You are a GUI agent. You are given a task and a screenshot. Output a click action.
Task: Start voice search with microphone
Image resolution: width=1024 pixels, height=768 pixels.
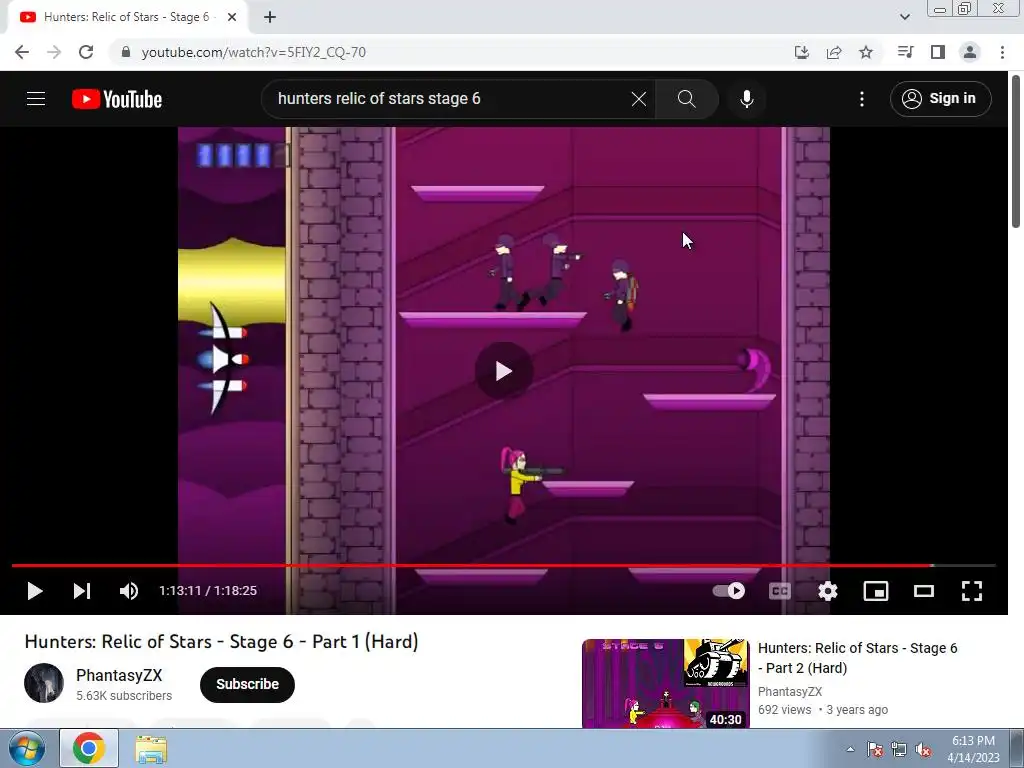pos(746,99)
